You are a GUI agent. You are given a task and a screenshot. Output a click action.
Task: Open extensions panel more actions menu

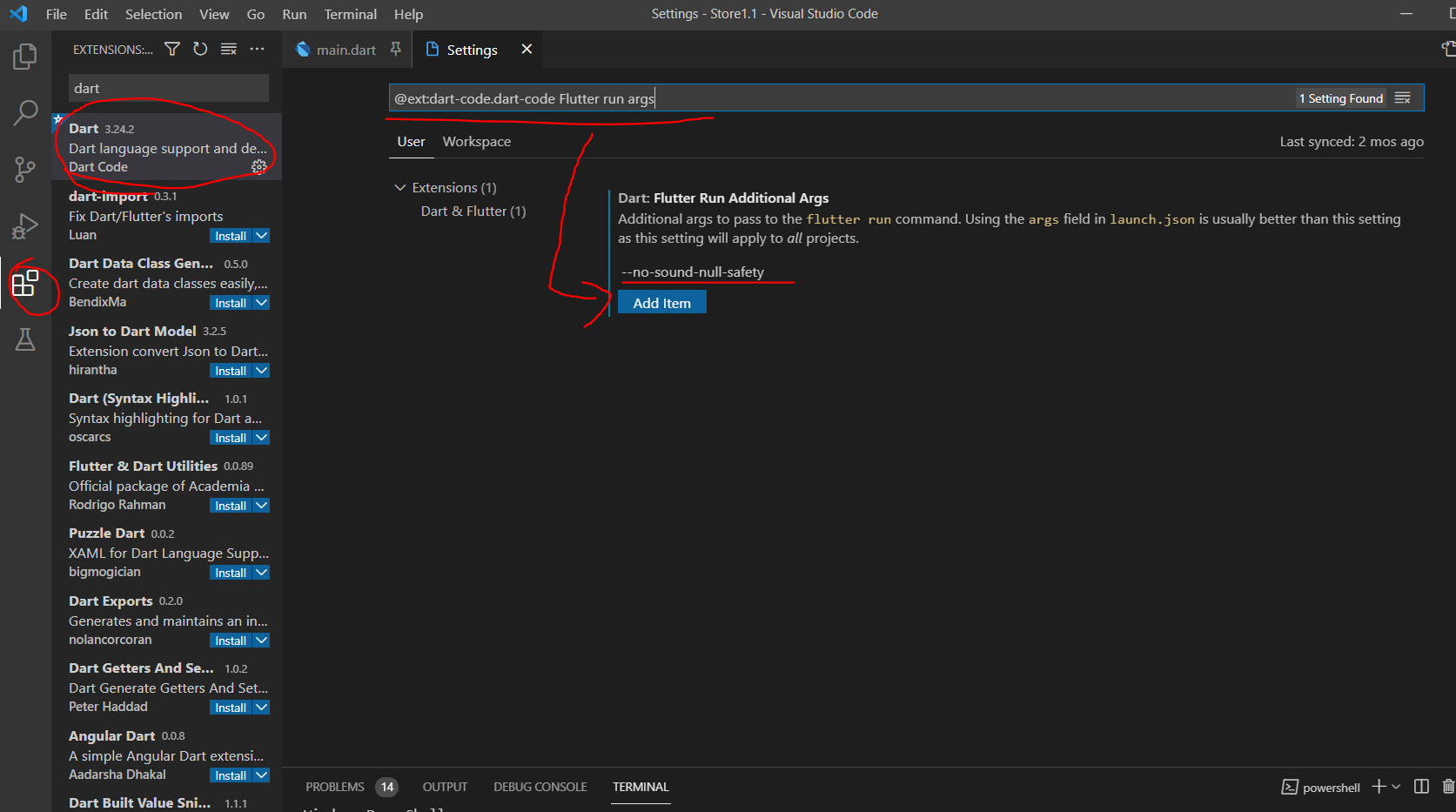click(x=257, y=50)
